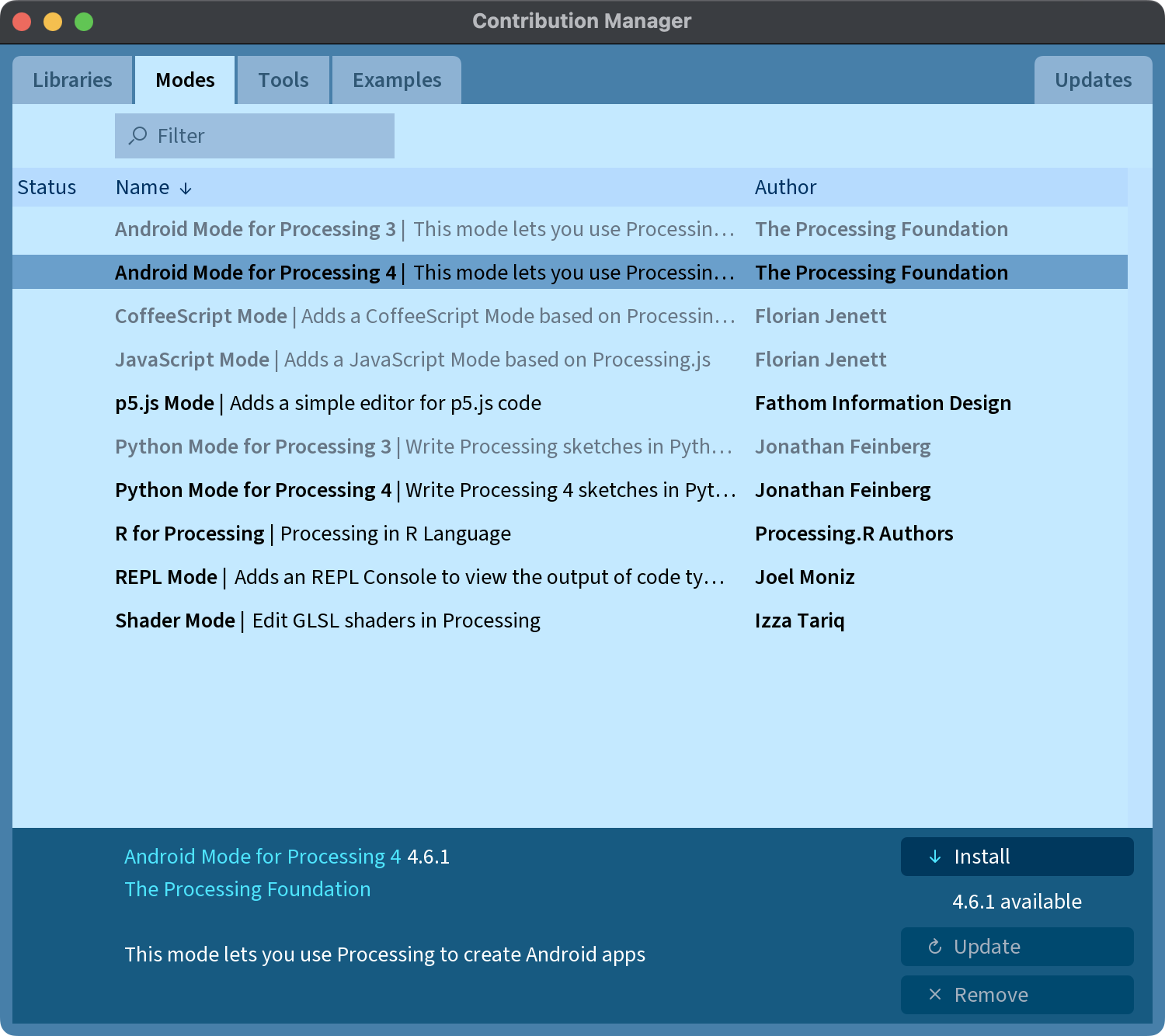Sort by the Author column header

point(785,187)
